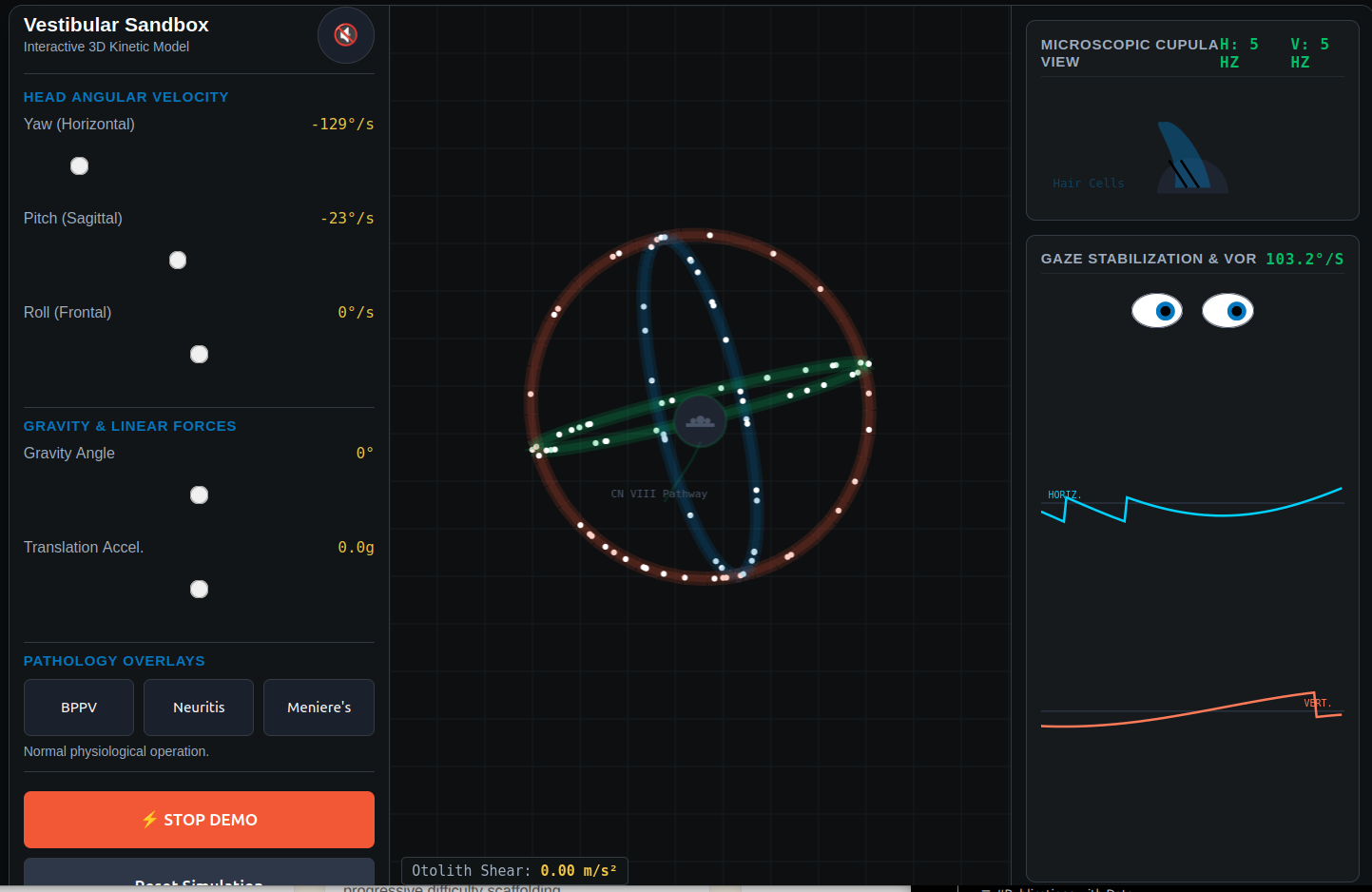Click the Otolith Shear readout

[514, 871]
